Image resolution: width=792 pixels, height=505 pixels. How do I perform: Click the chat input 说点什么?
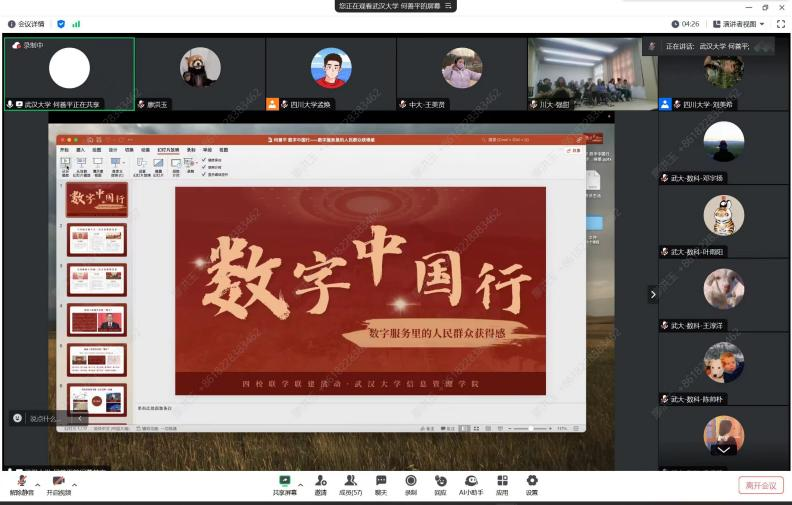click(45, 418)
